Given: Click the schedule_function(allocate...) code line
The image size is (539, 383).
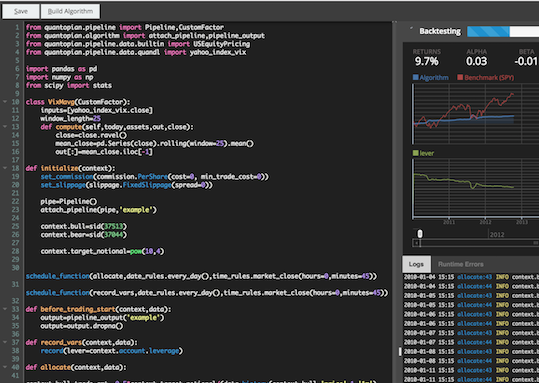Looking at the screenshot, I should click(x=201, y=276).
